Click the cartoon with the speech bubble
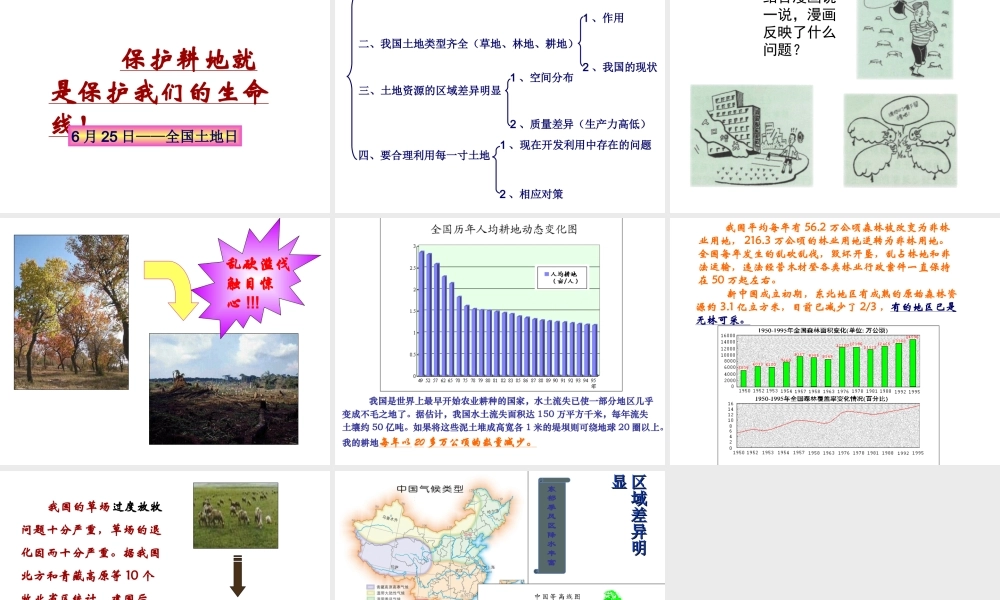This screenshot has height=600, width=1000. [x=901, y=140]
